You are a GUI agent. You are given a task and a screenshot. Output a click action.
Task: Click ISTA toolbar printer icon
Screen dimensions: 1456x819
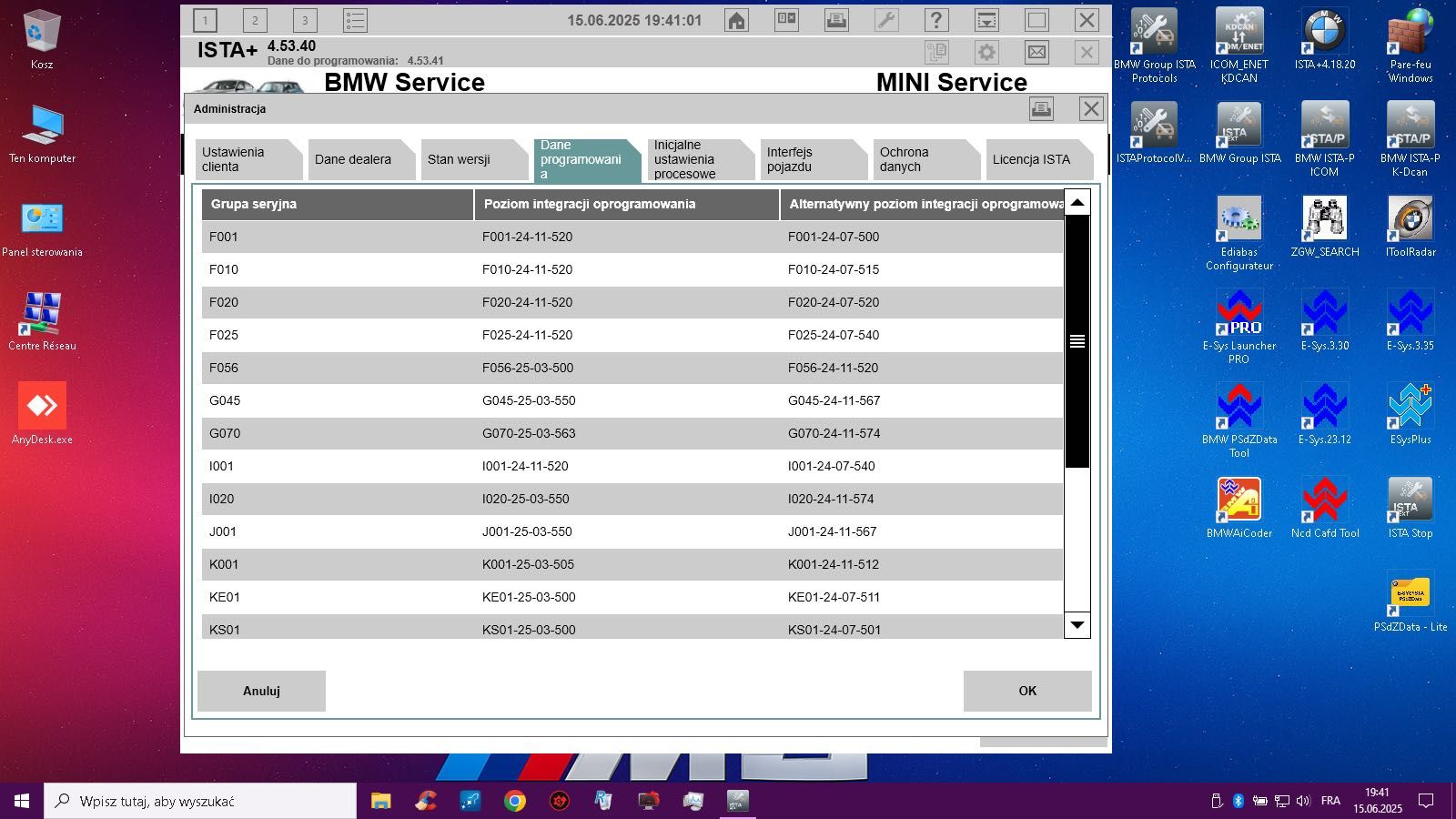[x=836, y=20]
